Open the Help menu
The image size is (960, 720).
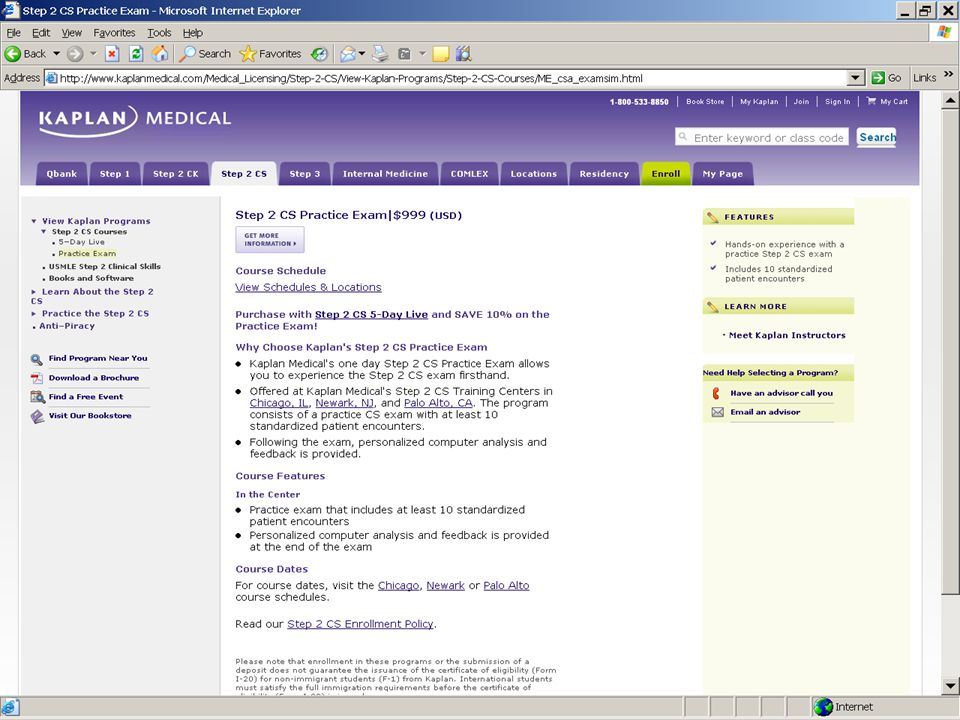click(192, 33)
